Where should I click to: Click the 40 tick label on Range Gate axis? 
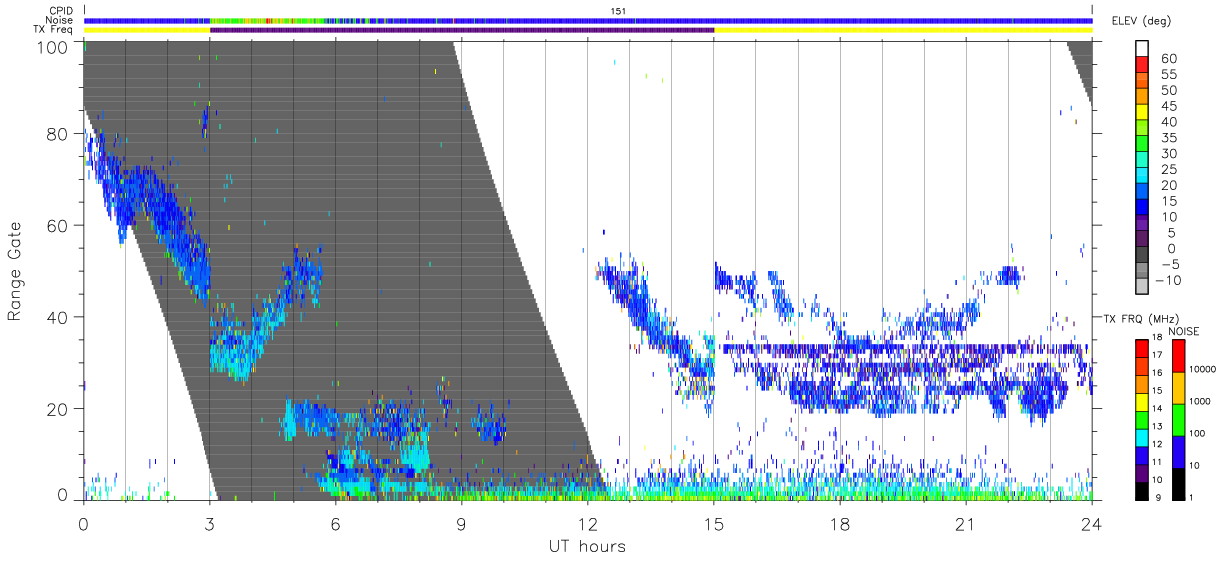click(58, 318)
